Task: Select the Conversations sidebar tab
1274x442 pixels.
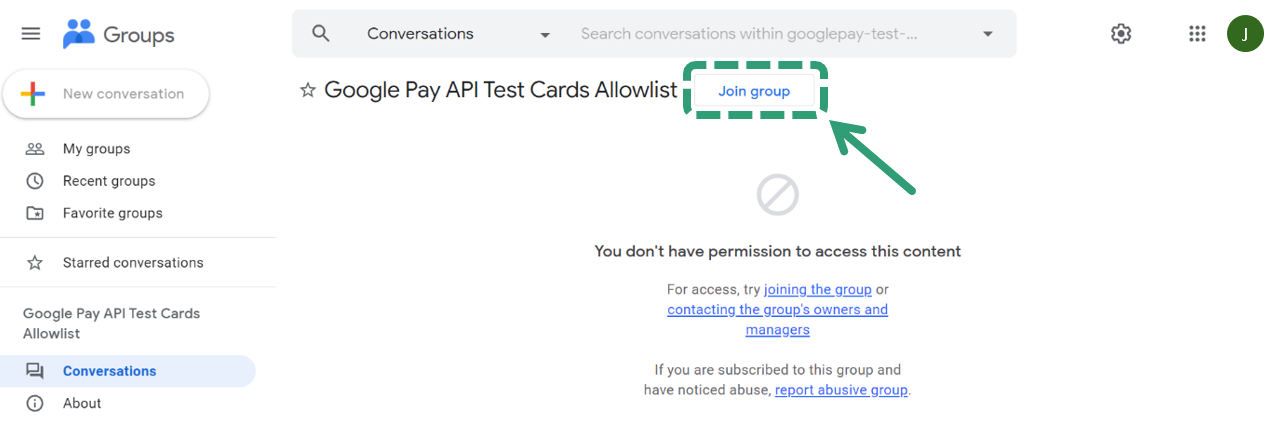Action: pyautogui.click(x=109, y=371)
